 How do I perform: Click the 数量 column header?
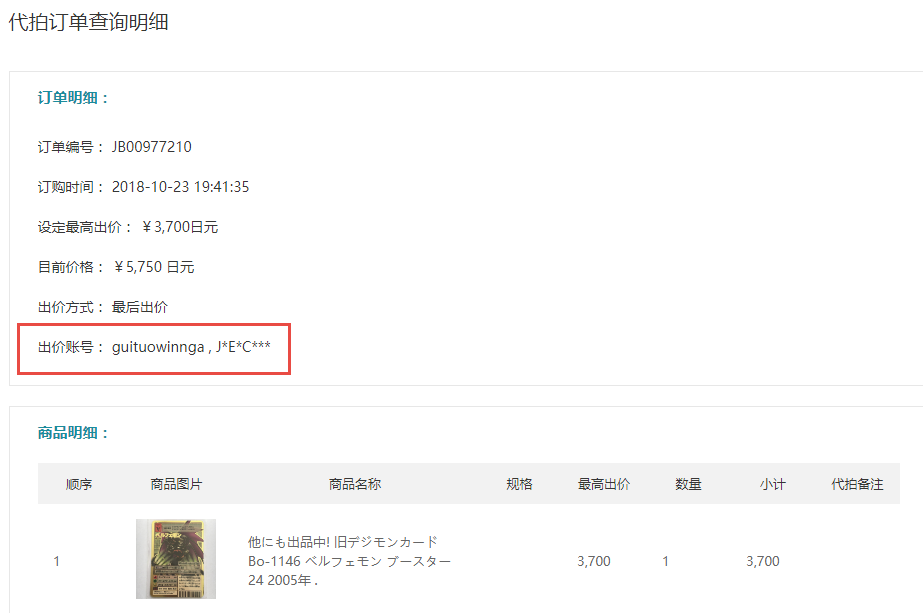click(x=688, y=484)
